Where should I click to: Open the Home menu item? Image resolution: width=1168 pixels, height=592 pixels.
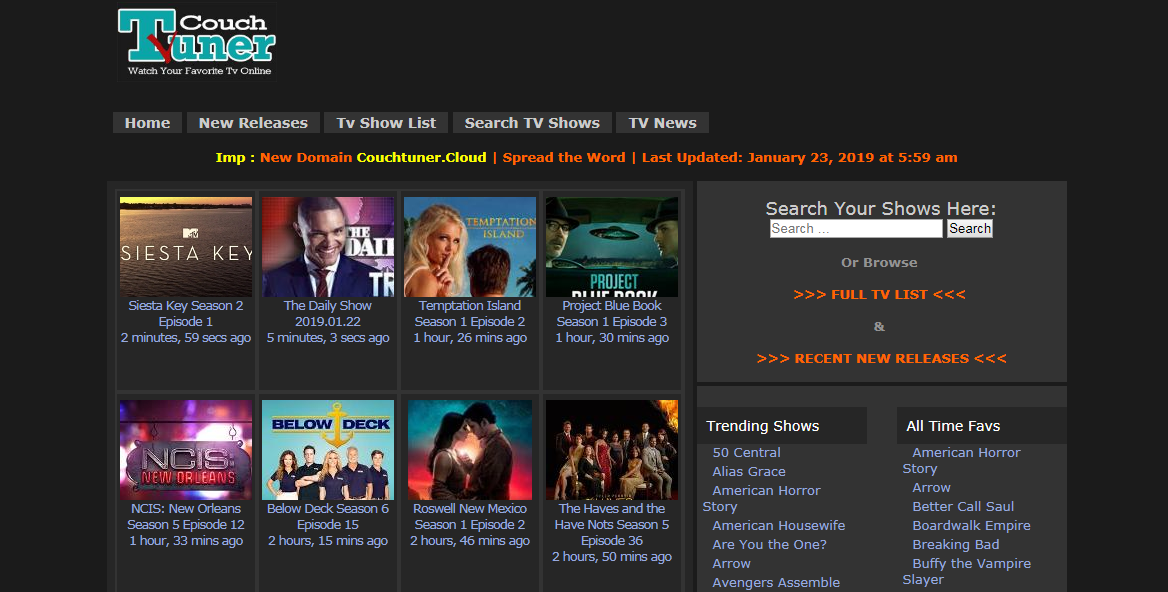click(x=147, y=123)
